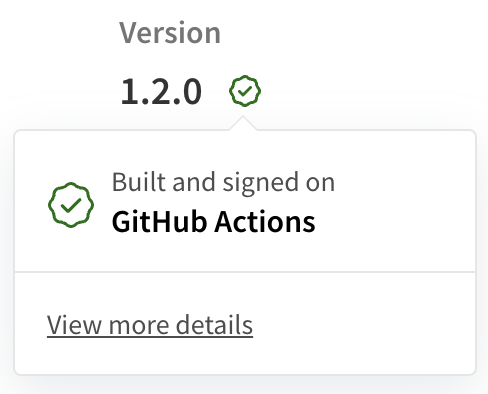Click empty popup area right of GitHub Actions

393,222
